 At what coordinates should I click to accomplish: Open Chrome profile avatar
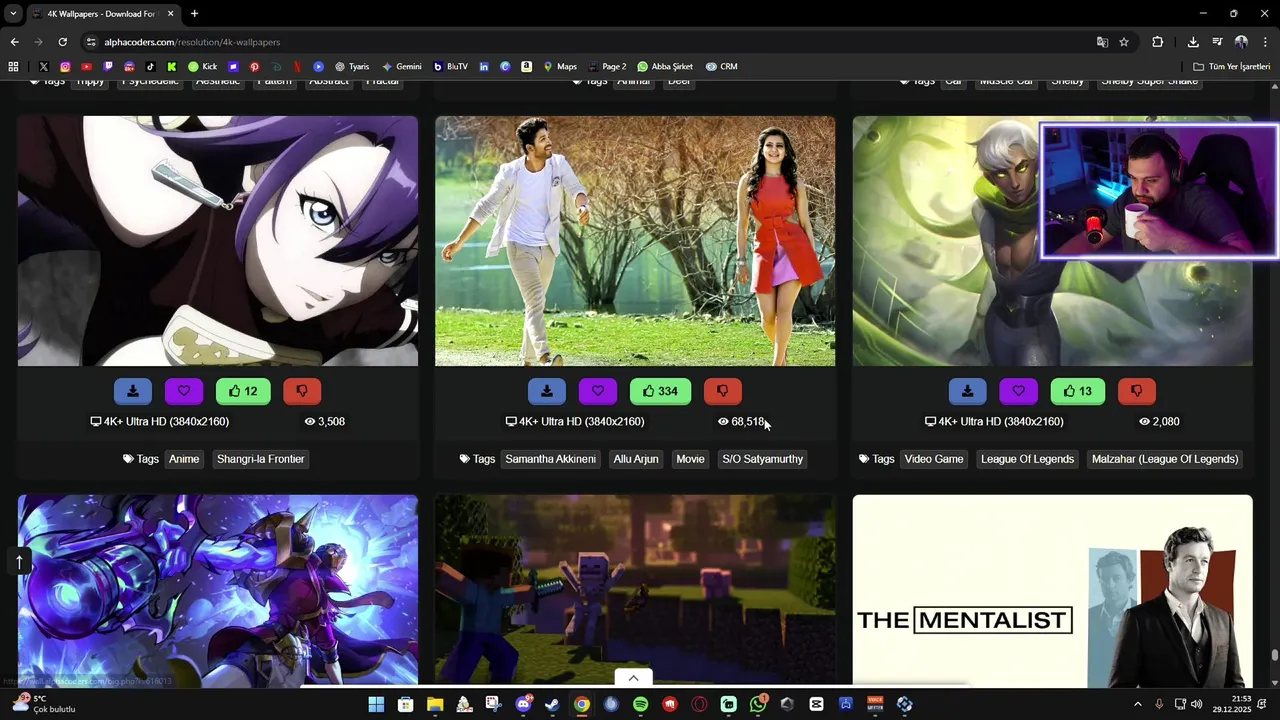pyautogui.click(x=1241, y=42)
